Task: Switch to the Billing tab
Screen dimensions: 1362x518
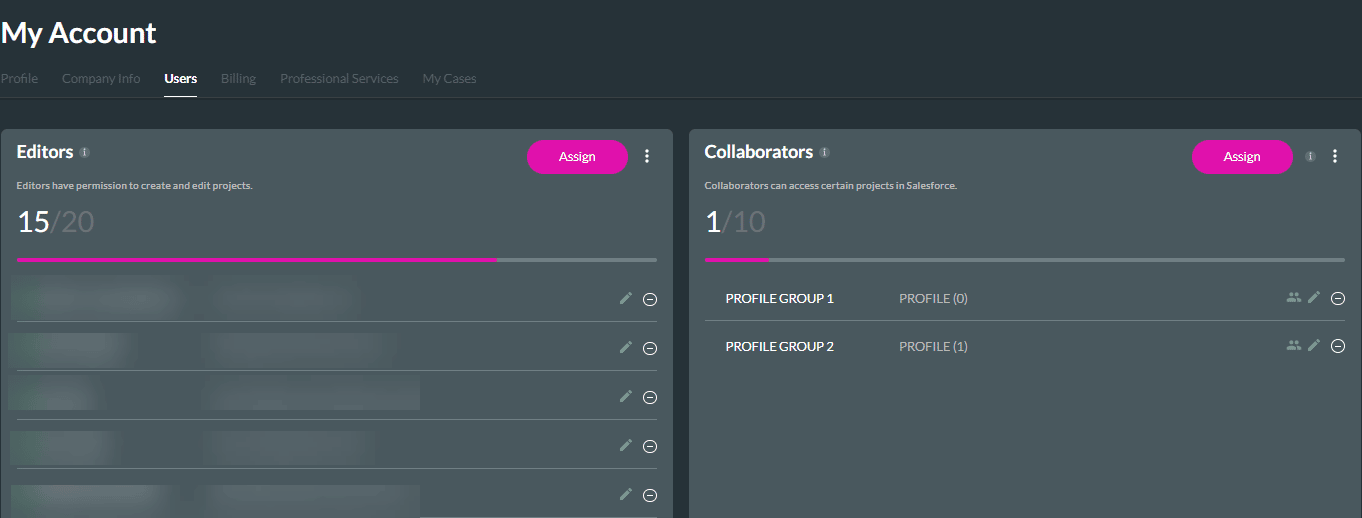Action: pos(238,79)
